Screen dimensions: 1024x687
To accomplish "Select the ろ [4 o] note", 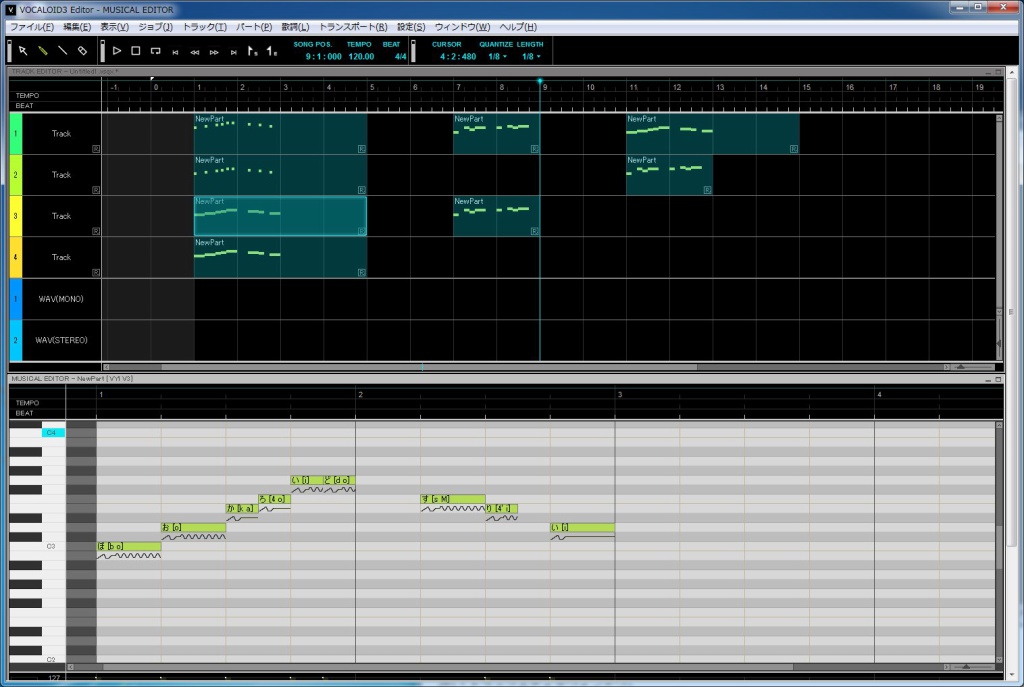I will (274, 499).
